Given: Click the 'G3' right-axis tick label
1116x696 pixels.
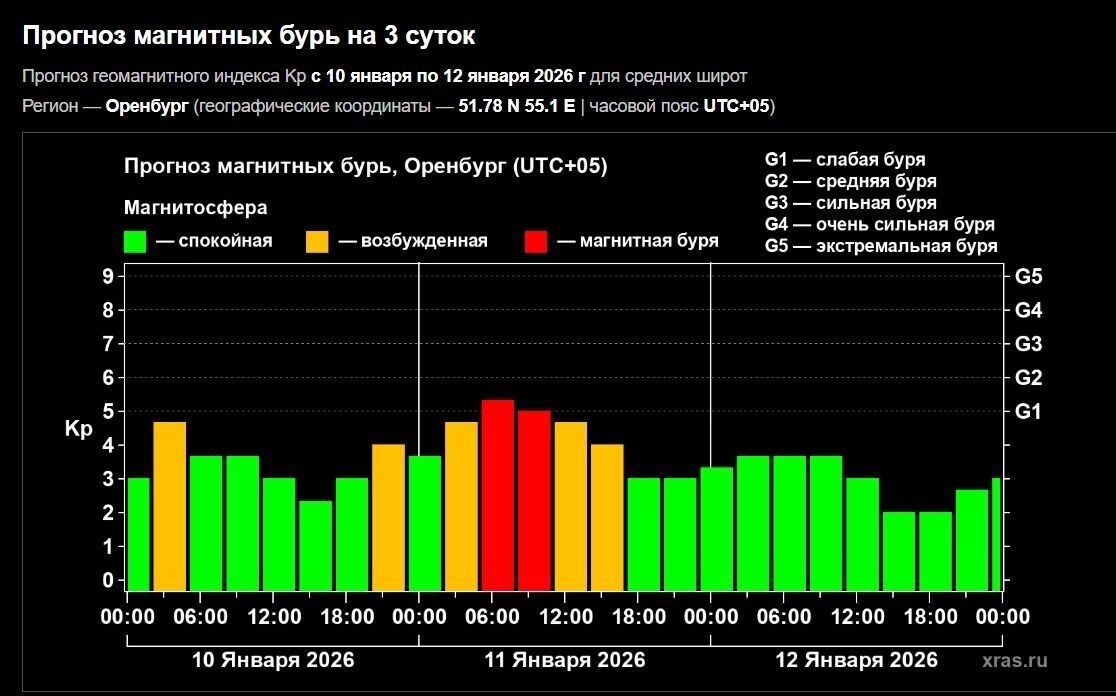Looking at the screenshot, I should pos(1028,344).
